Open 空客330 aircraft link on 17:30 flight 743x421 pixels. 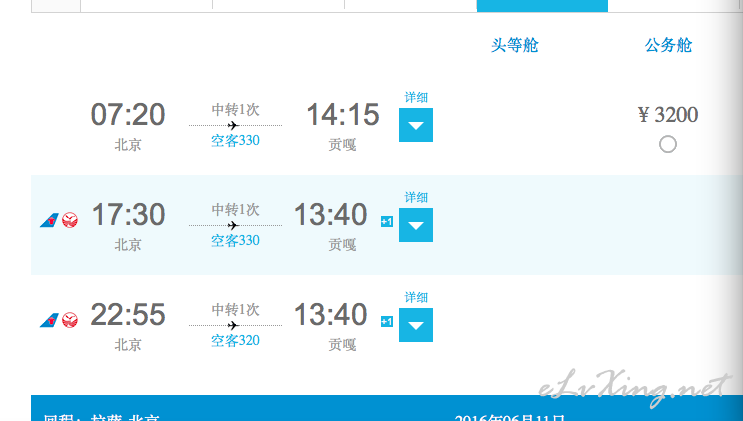pos(235,241)
